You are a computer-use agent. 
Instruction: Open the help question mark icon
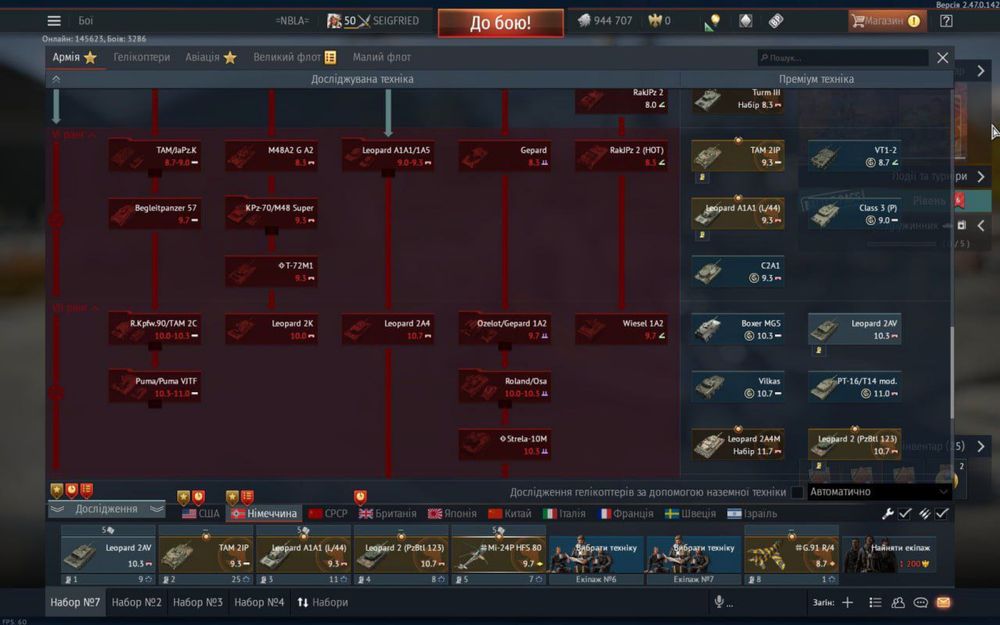click(x=946, y=21)
